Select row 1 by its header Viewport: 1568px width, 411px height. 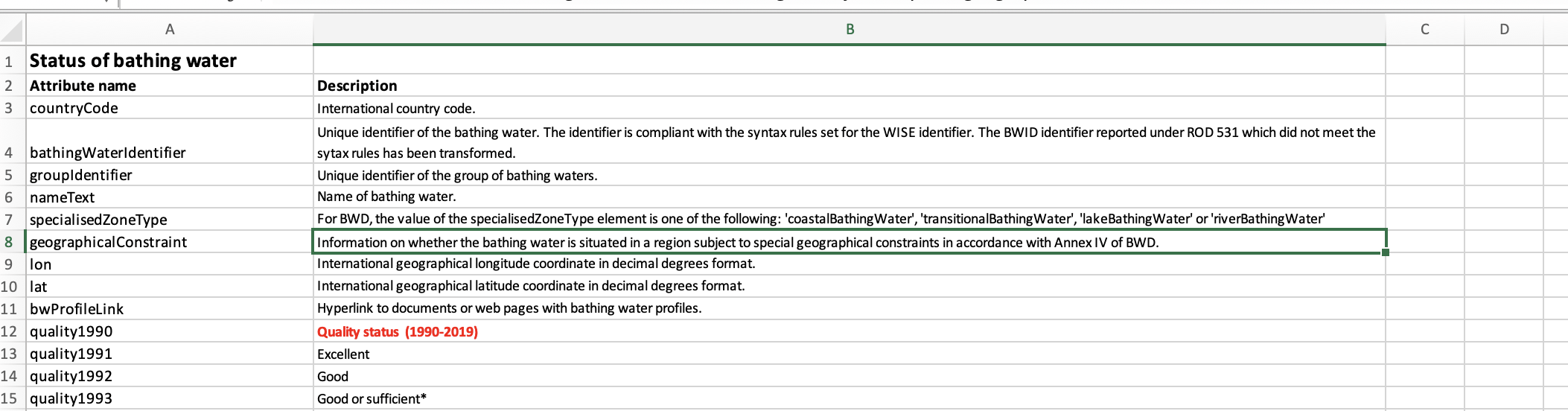pos(9,61)
